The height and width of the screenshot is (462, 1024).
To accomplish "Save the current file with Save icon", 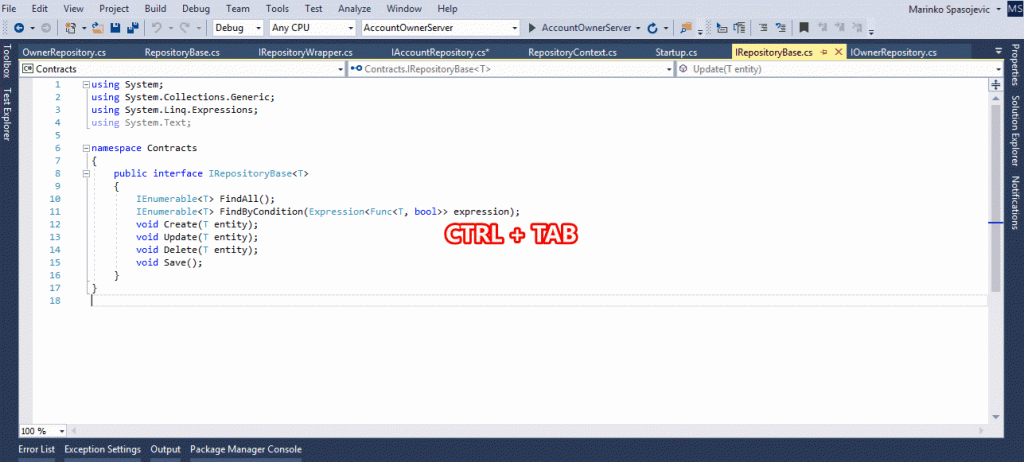I will tap(117, 28).
